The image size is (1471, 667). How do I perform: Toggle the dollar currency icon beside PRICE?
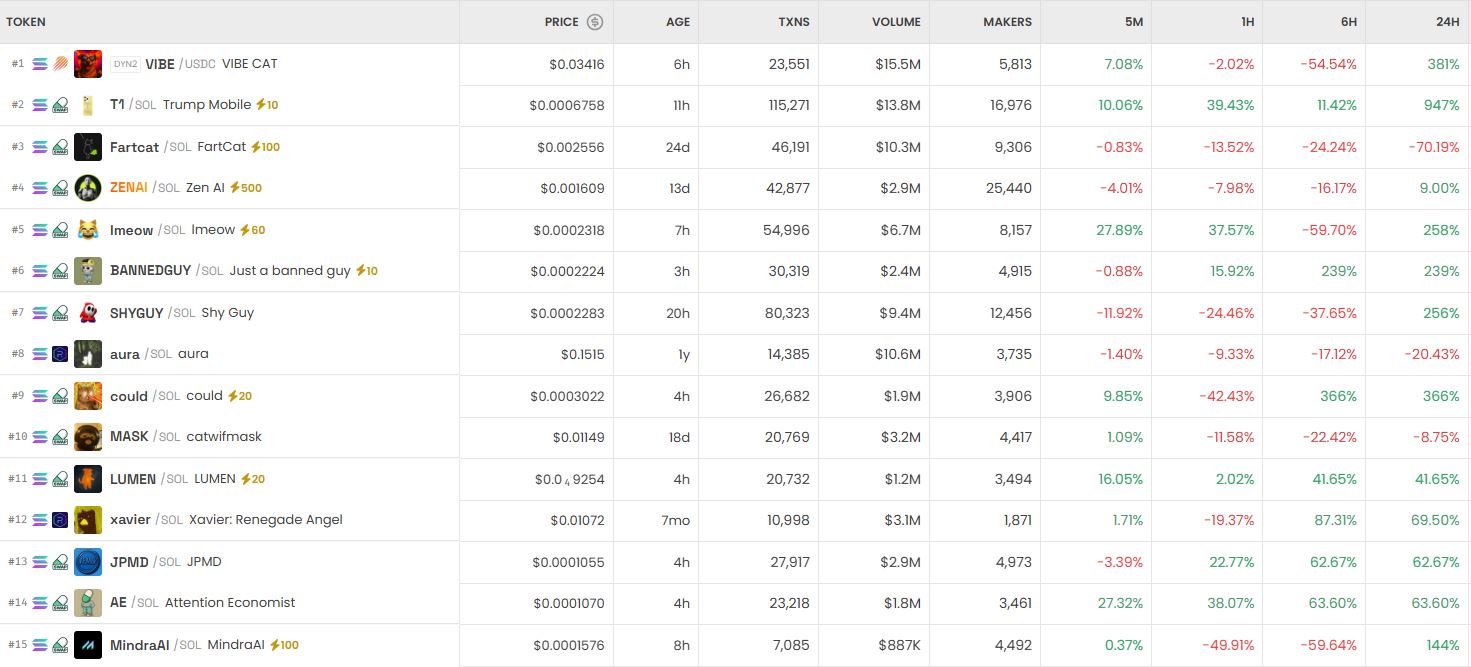595,22
